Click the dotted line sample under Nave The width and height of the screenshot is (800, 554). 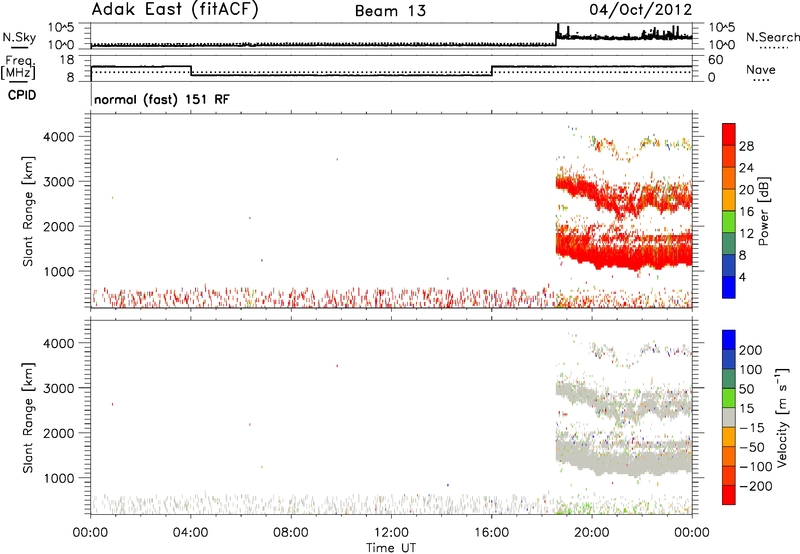pyautogui.click(x=761, y=81)
